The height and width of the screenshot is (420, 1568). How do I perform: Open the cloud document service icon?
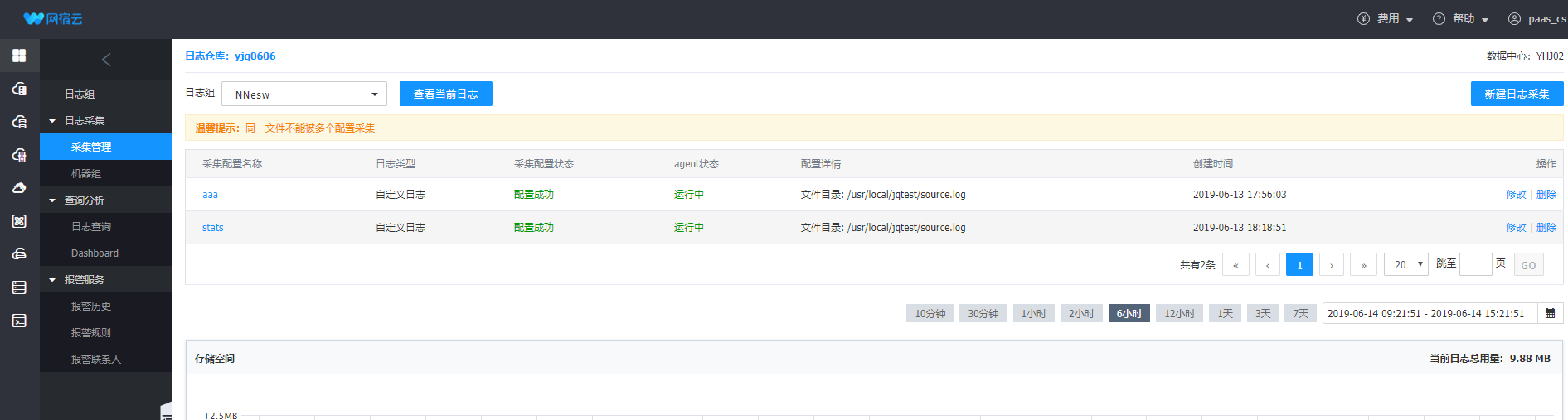click(19, 89)
